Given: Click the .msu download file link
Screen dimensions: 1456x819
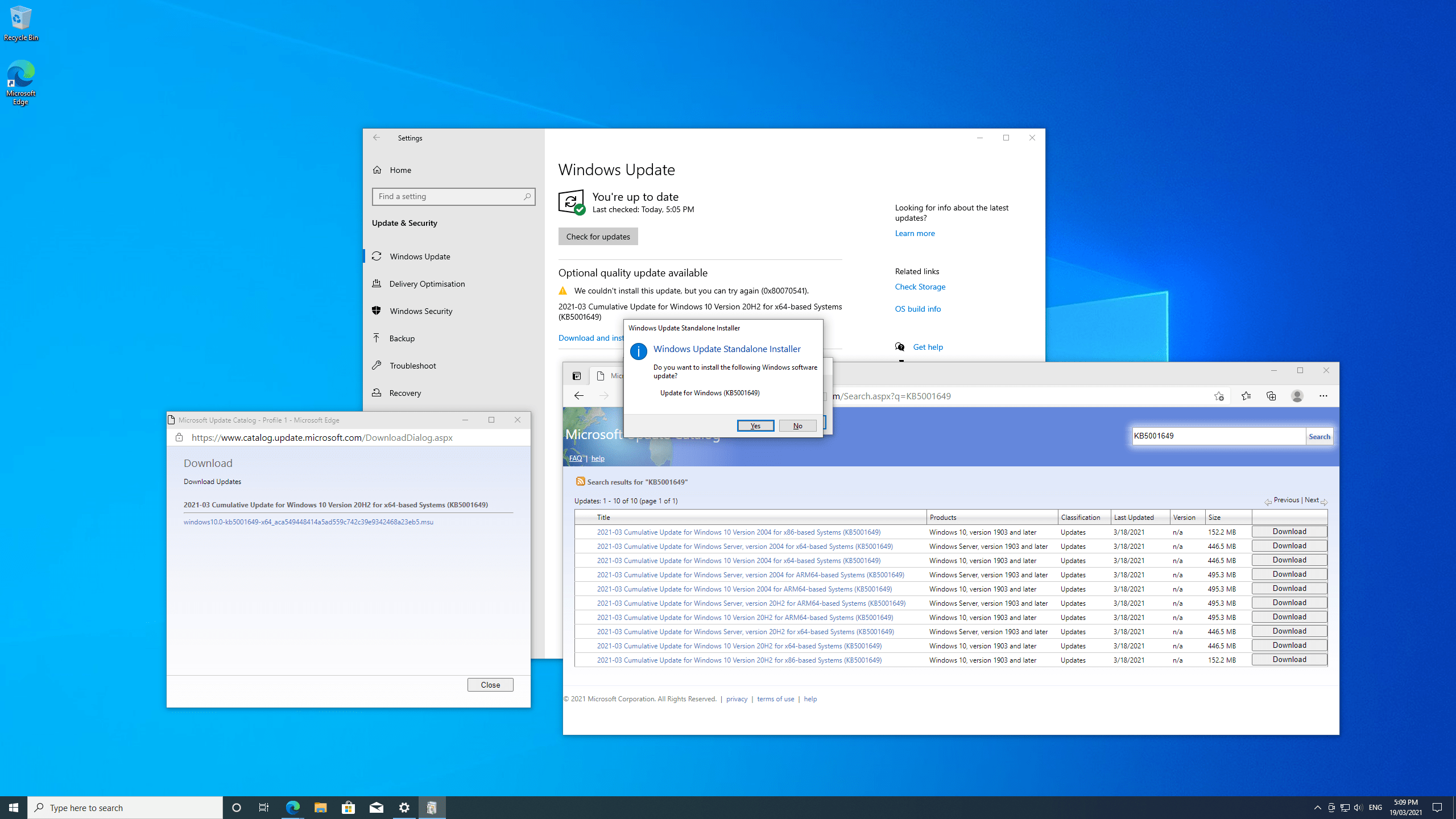Looking at the screenshot, I should point(308,522).
